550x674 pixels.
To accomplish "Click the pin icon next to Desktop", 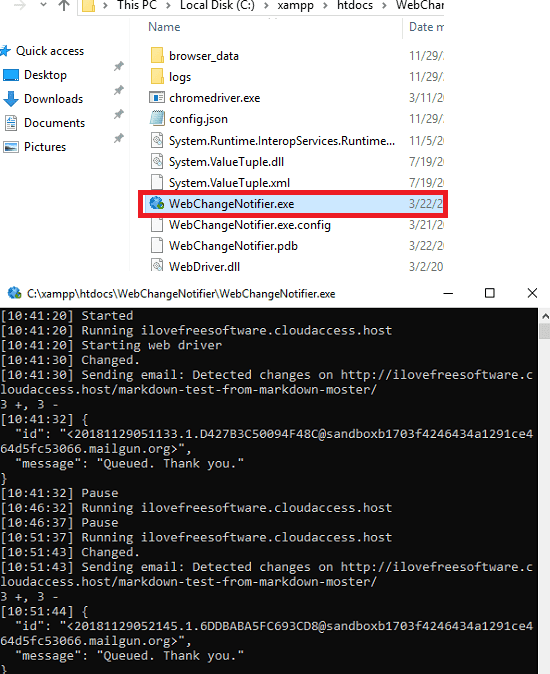I will (119, 67).
